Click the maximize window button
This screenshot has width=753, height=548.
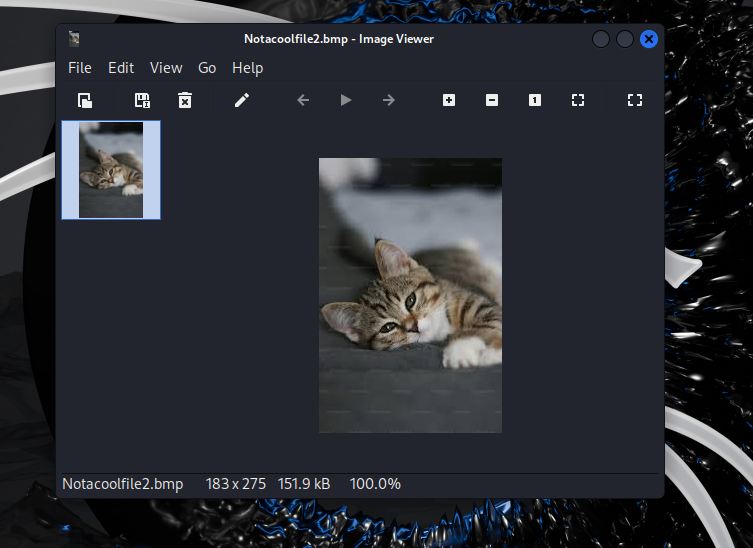click(x=625, y=39)
